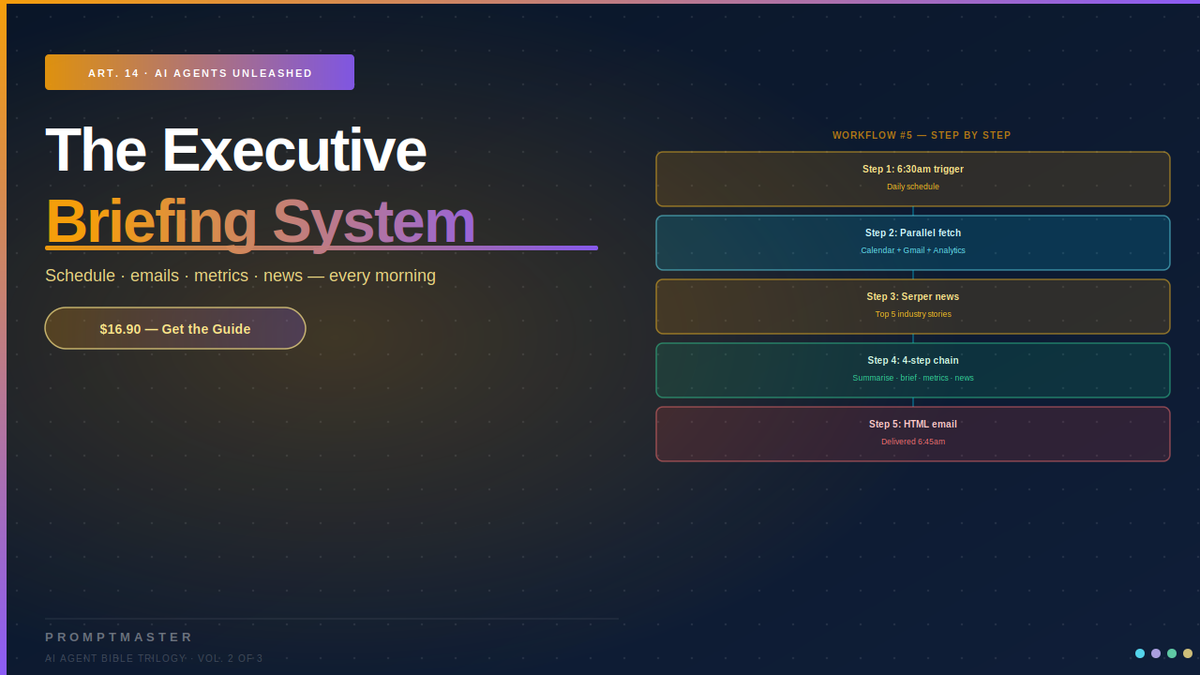Select the 'Step 2: Parallel fetch' card
This screenshot has height=675, width=1200.
(913, 243)
